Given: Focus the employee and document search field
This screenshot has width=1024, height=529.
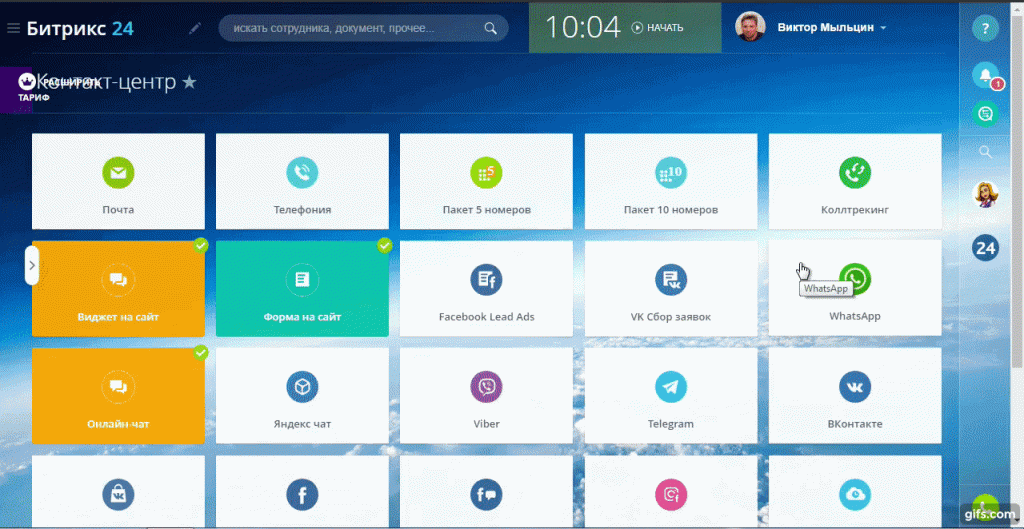Looking at the screenshot, I should (x=363, y=28).
